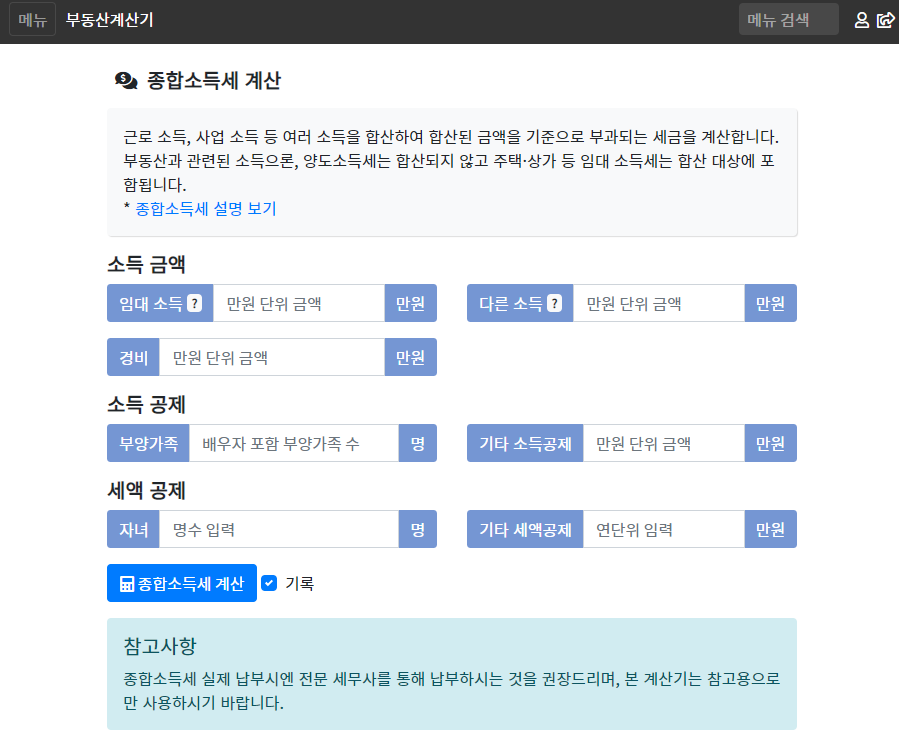Click the 명 unit after 자녀

coord(417,529)
